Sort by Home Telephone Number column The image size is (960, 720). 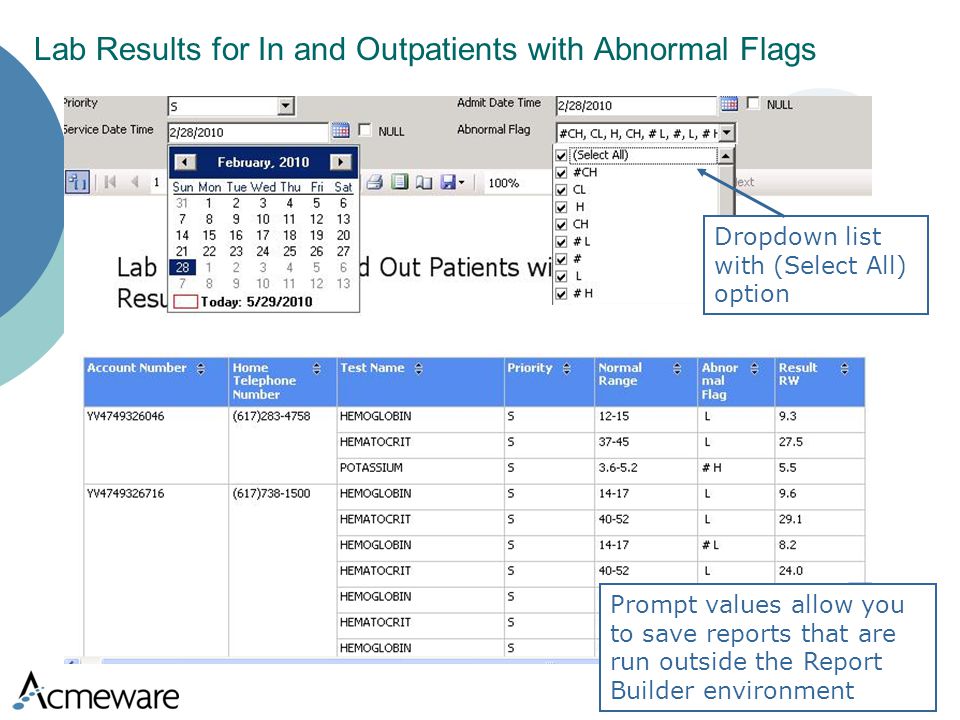[317, 368]
